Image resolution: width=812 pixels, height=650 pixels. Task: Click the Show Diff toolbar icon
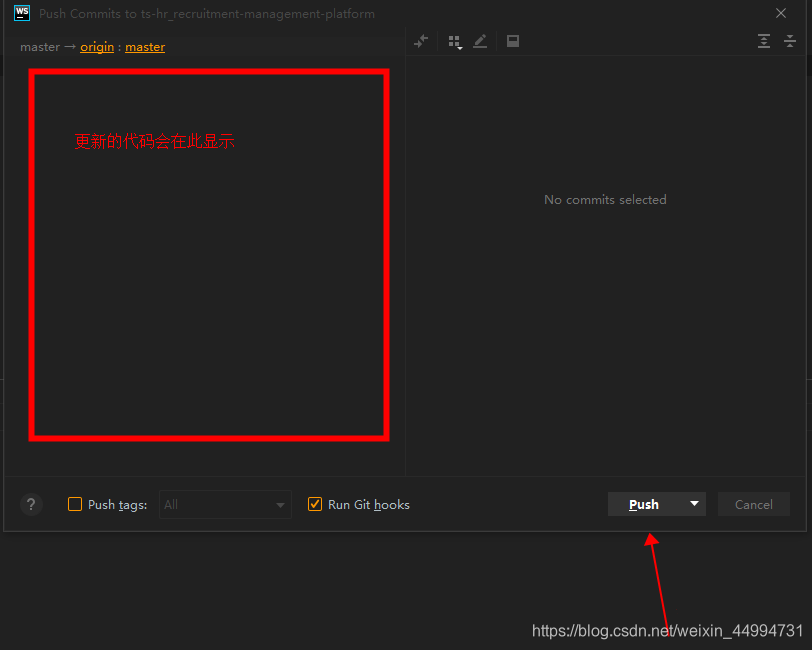click(421, 41)
